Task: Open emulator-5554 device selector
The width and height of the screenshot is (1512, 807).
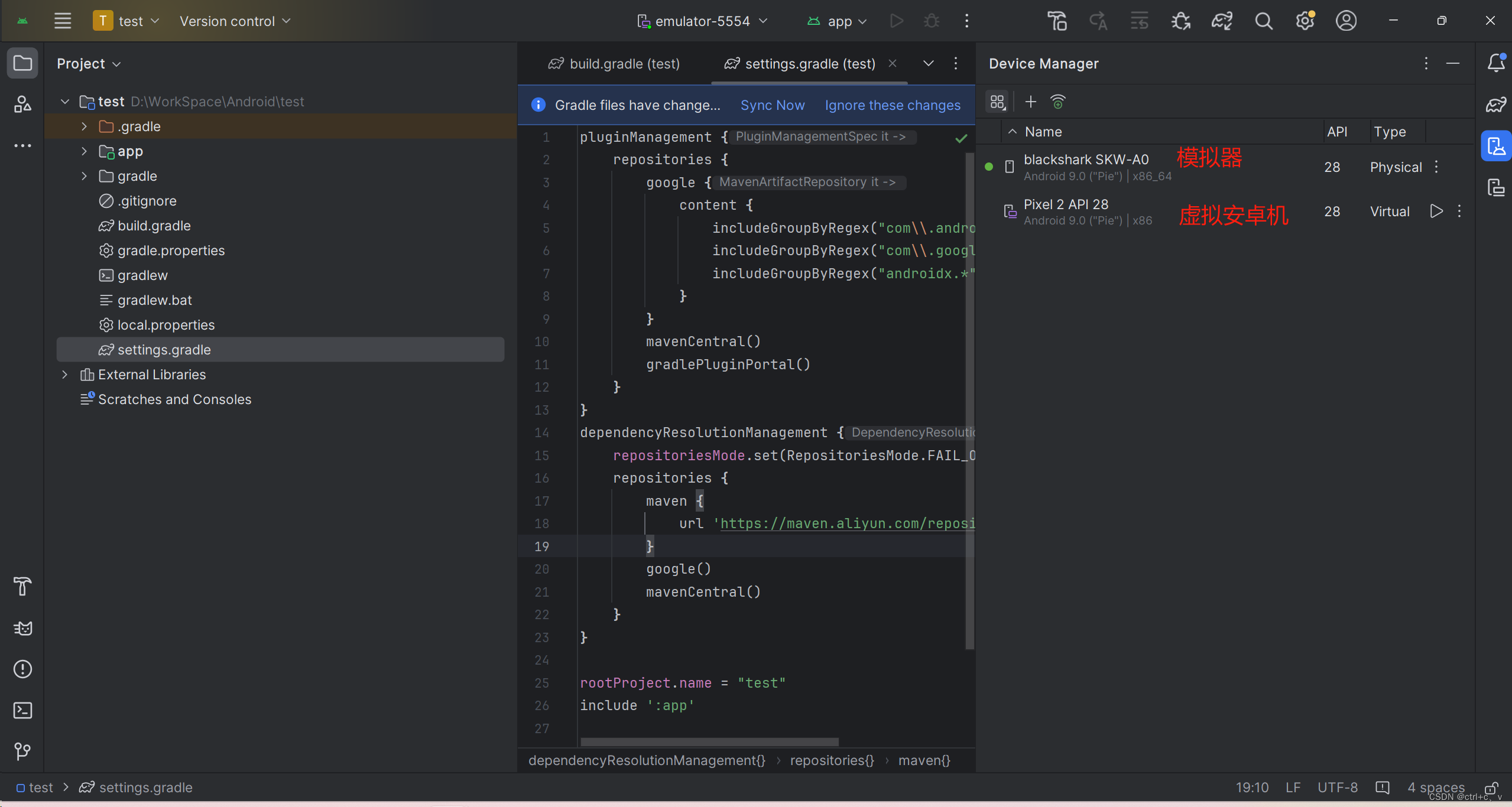Action: [x=702, y=21]
